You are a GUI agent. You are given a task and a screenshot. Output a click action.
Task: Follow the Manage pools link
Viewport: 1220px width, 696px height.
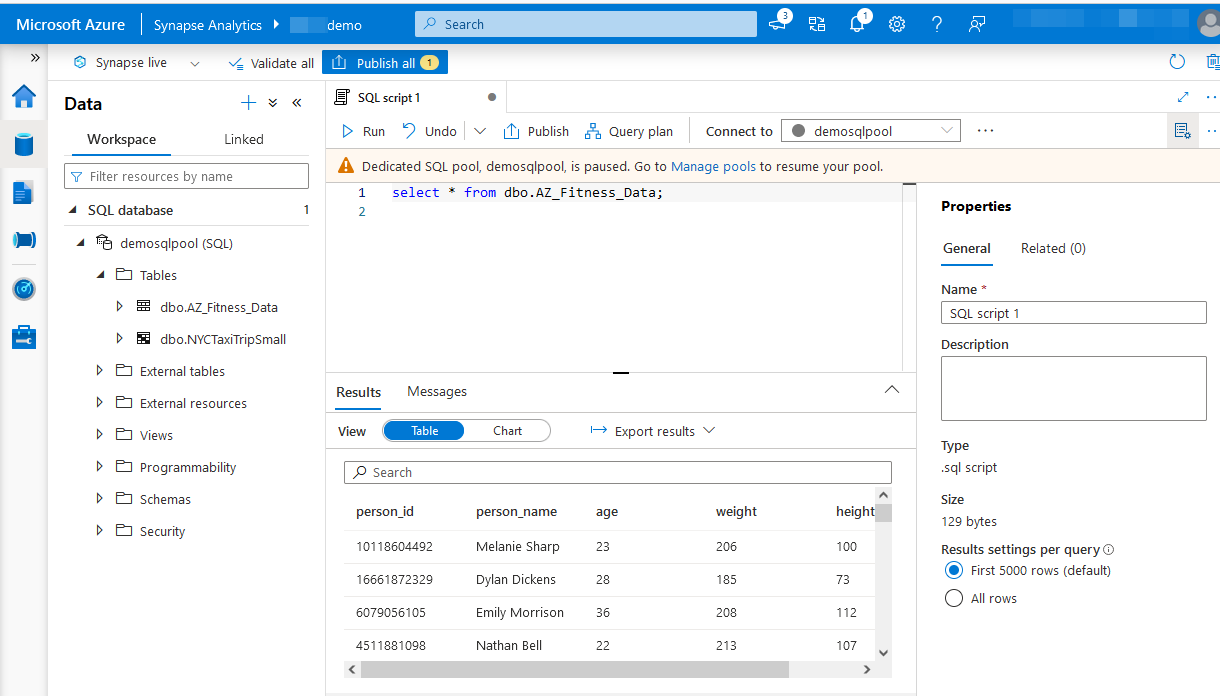click(714, 166)
